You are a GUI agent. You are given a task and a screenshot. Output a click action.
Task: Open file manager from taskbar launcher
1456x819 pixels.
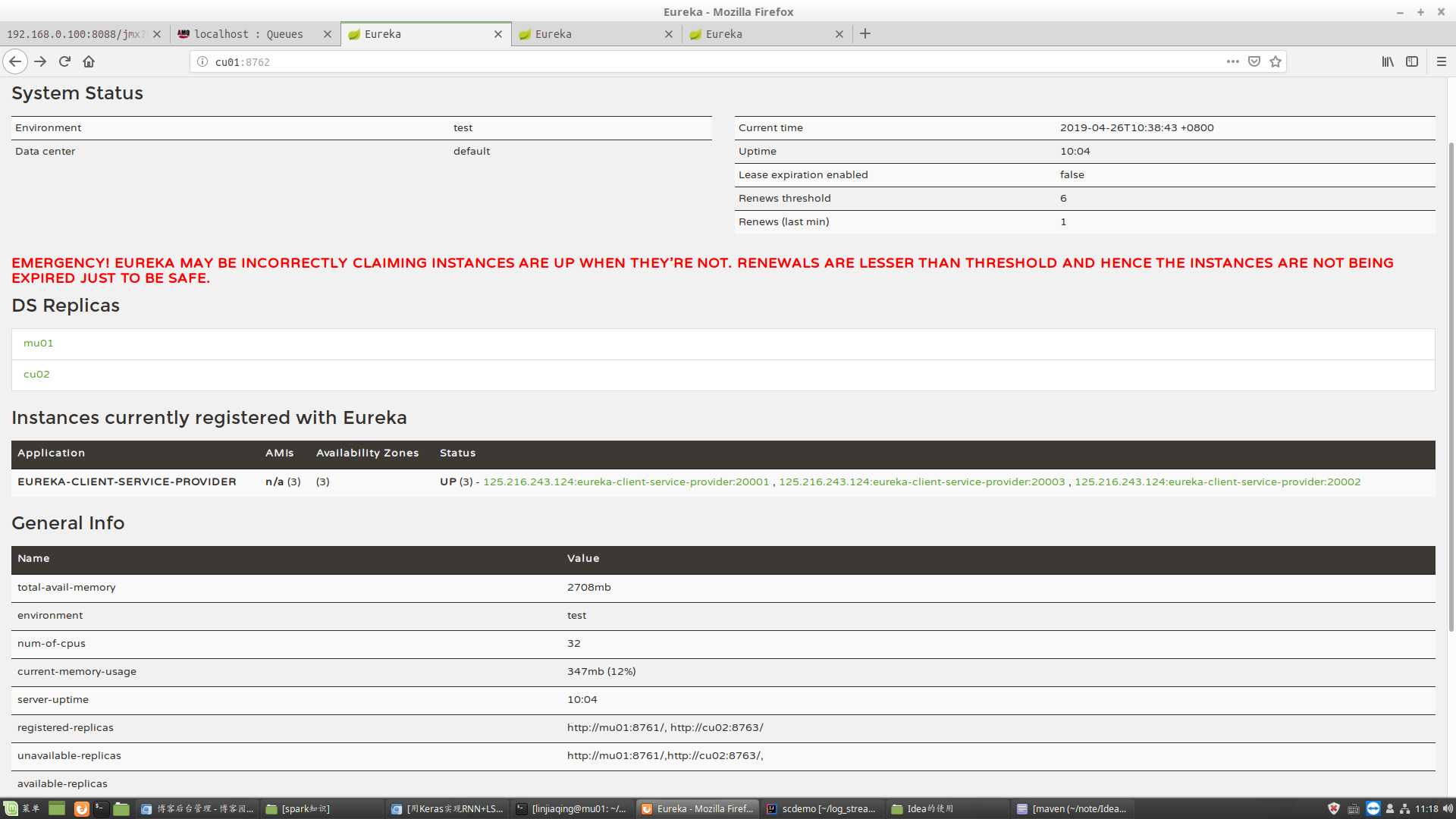[x=121, y=808]
